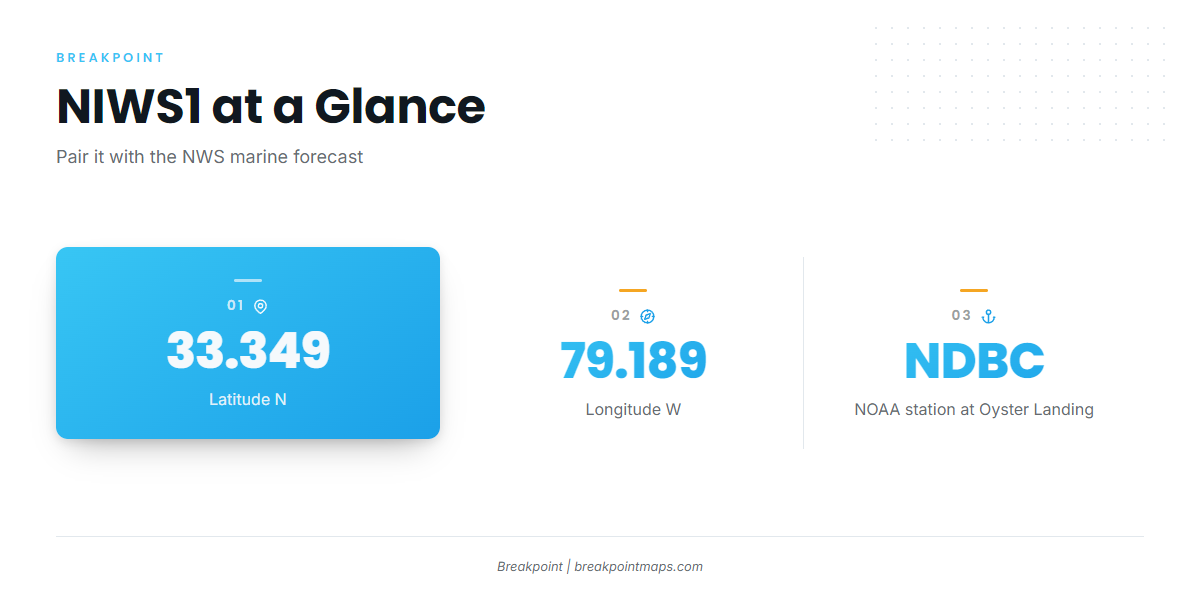Click the compass icon beside 02
The width and height of the screenshot is (1200, 600).
647,316
